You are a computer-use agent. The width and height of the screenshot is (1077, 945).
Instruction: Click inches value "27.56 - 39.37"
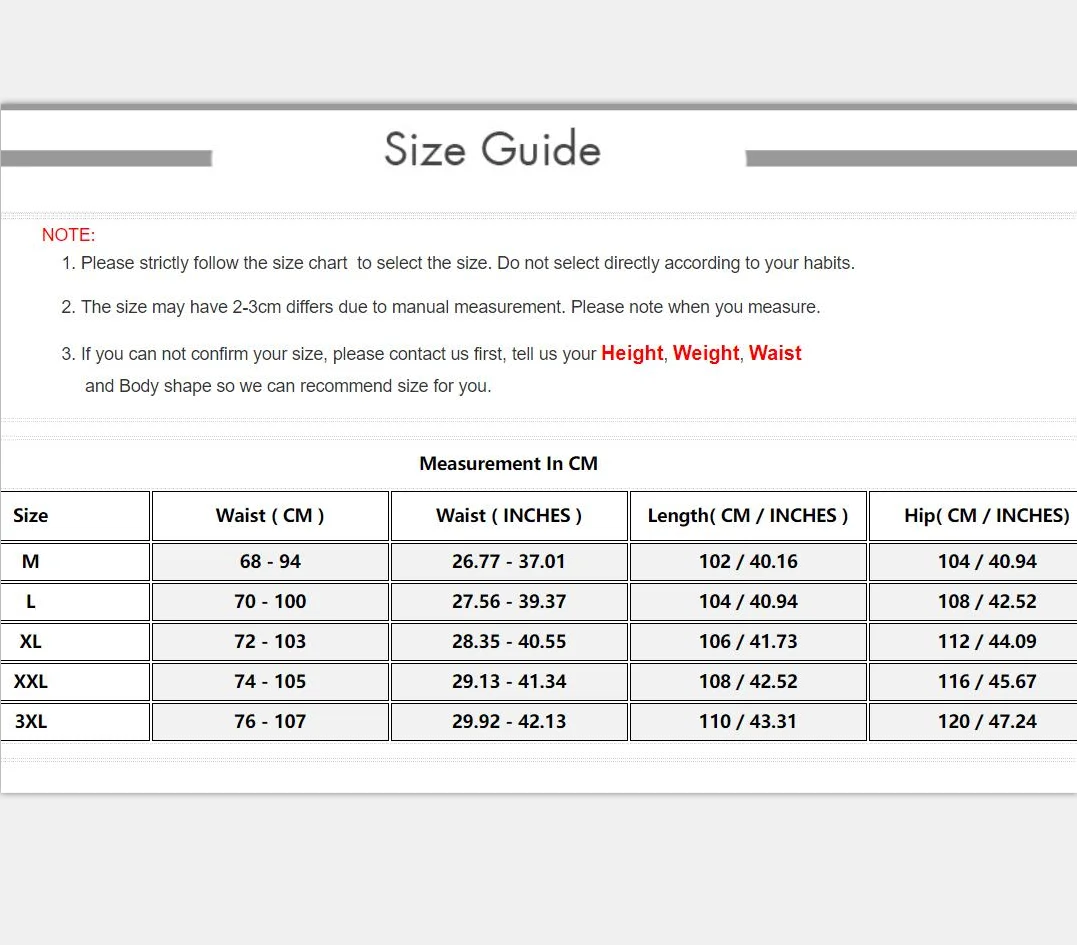click(x=509, y=602)
